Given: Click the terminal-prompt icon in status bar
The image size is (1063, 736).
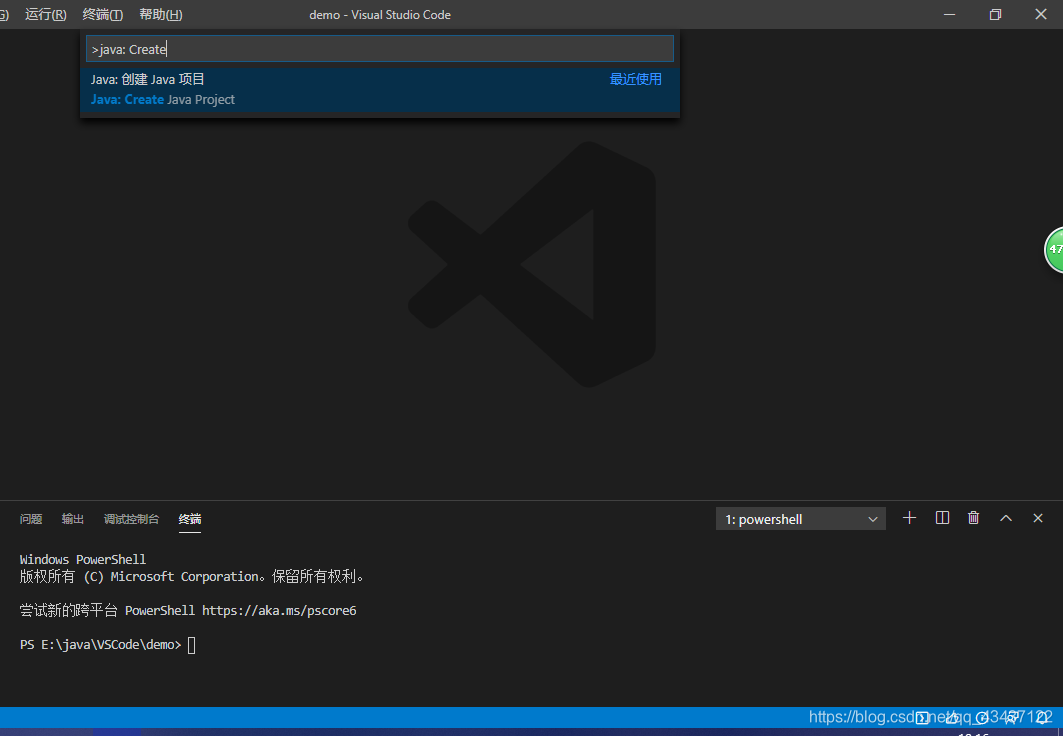Looking at the screenshot, I should click(923, 718).
